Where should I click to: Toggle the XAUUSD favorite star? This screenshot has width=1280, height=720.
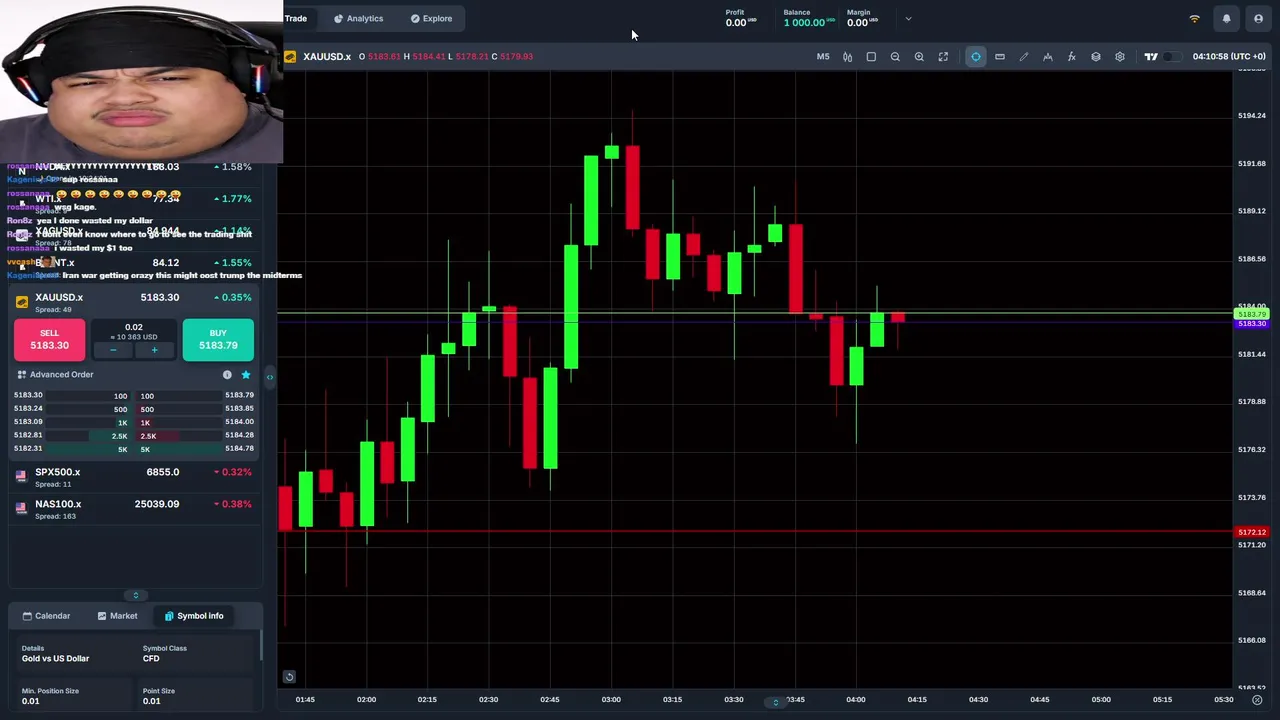pyautogui.click(x=246, y=375)
